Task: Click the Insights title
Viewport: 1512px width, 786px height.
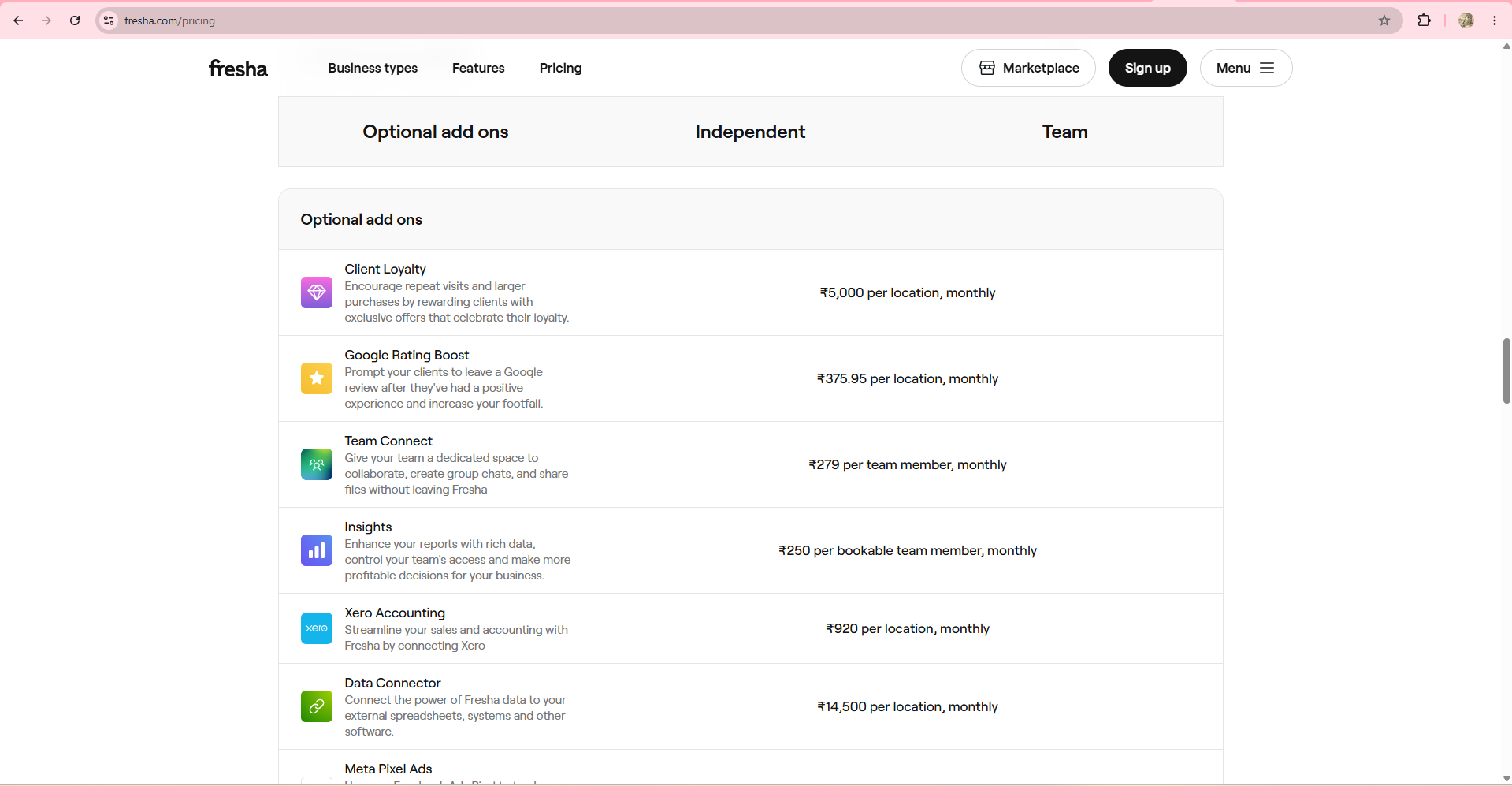Action: coord(368,527)
